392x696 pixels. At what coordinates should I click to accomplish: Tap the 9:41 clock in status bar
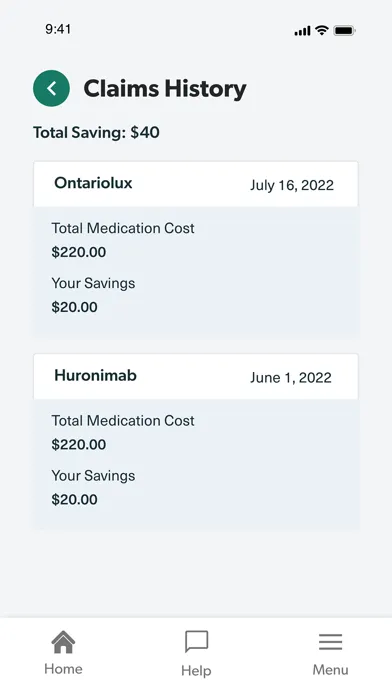tap(58, 29)
